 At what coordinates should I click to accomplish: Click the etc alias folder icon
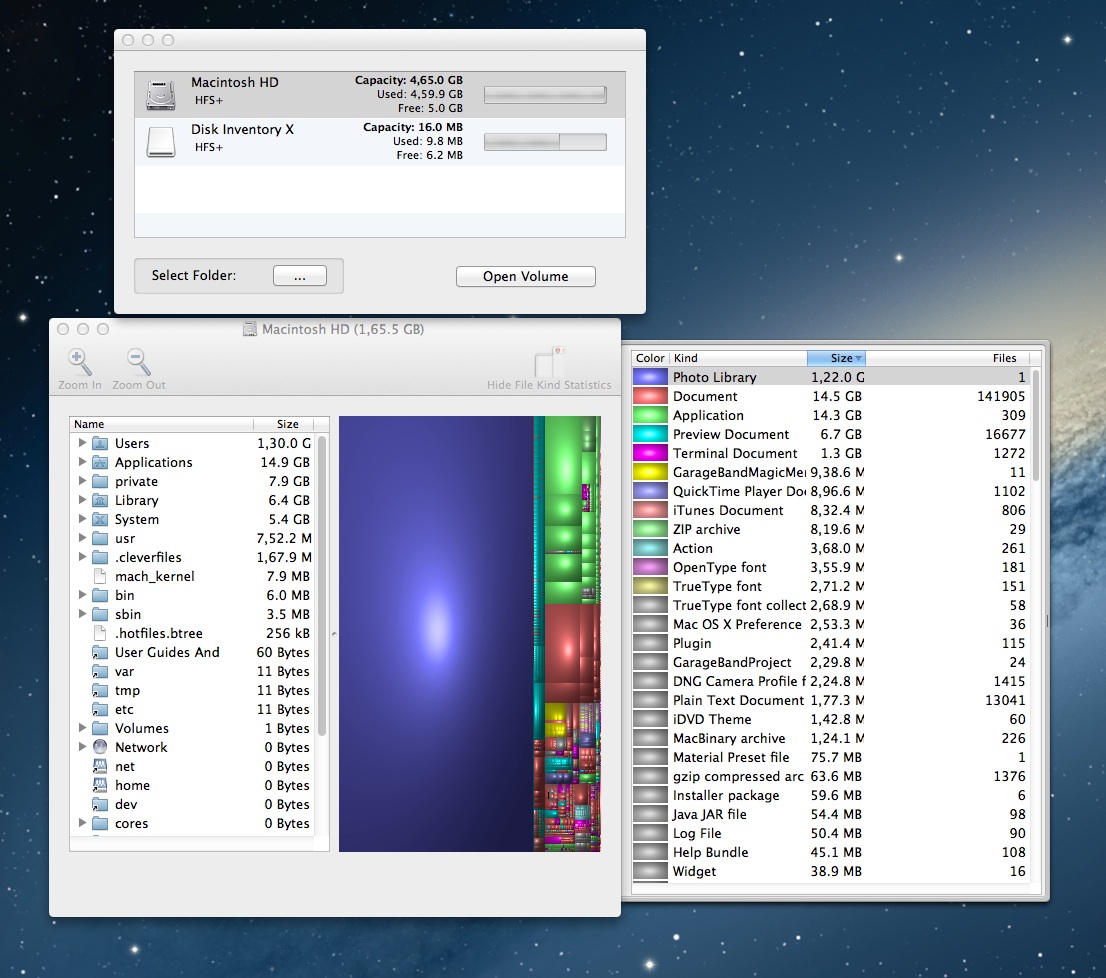[100, 709]
